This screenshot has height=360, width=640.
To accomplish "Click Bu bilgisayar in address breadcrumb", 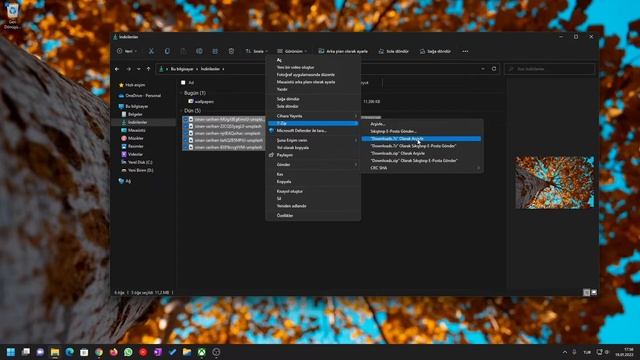I will coord(182,69).
